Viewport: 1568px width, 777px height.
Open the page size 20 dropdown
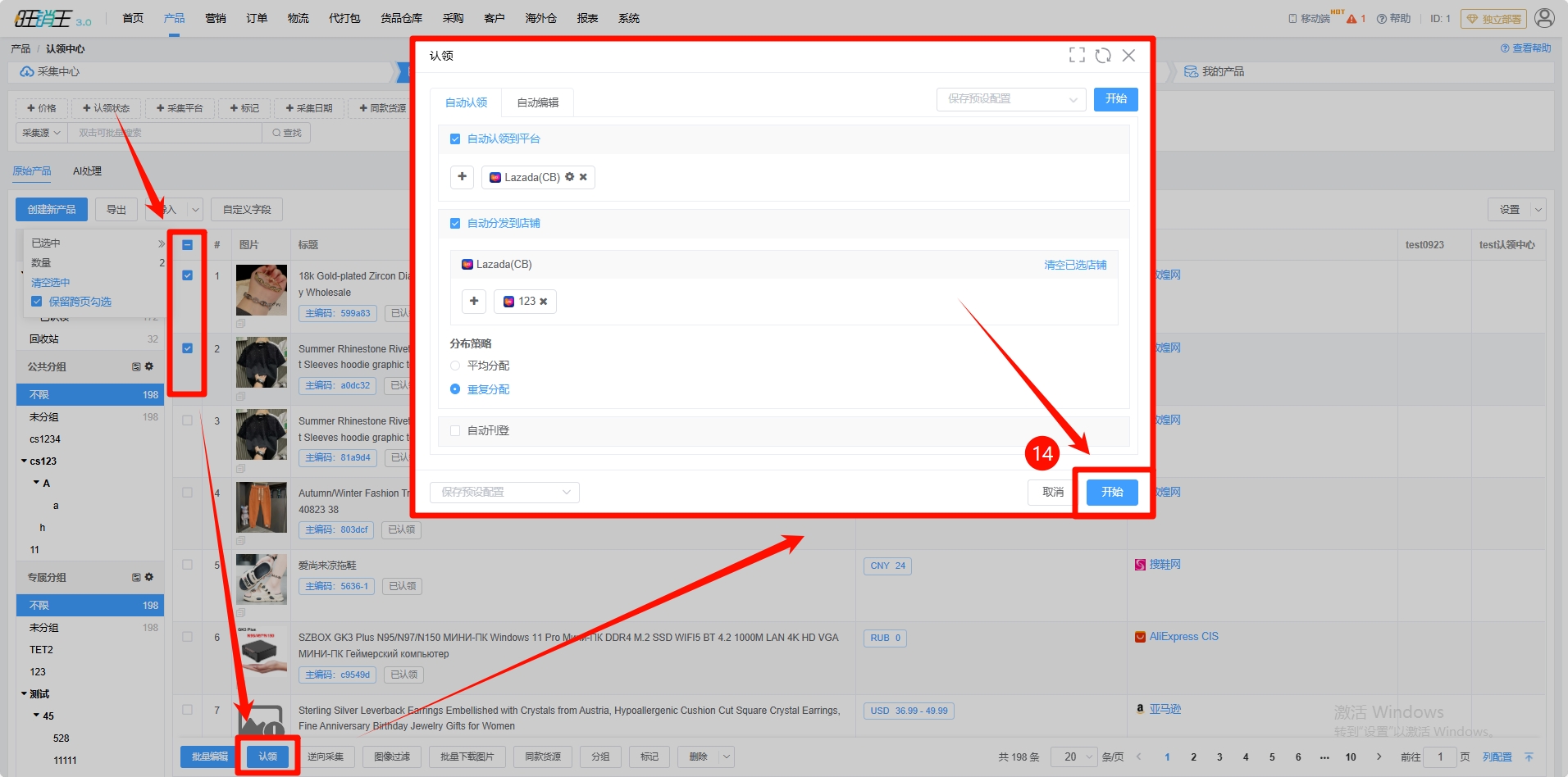coord(1078,757)
